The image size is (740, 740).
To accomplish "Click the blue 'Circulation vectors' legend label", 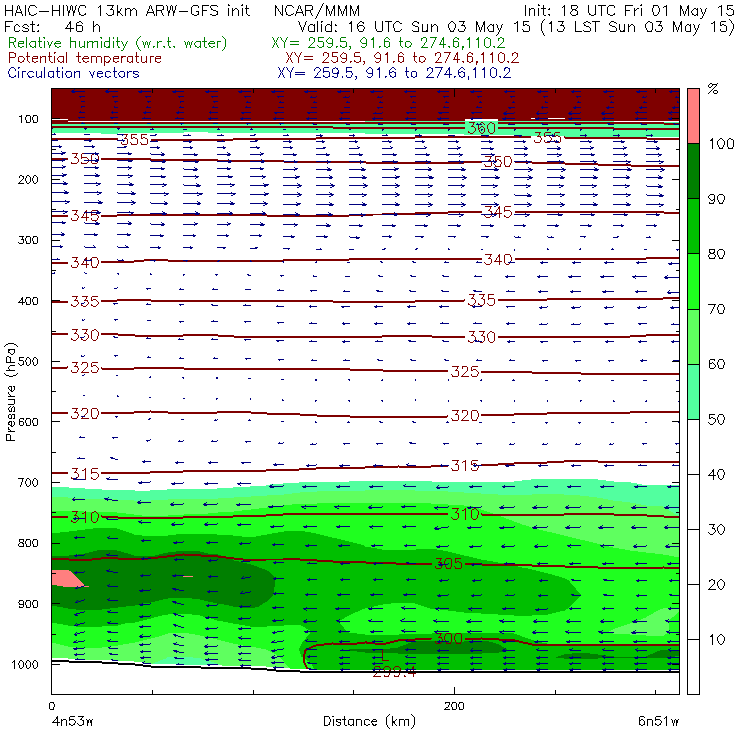I will (74, 73).
